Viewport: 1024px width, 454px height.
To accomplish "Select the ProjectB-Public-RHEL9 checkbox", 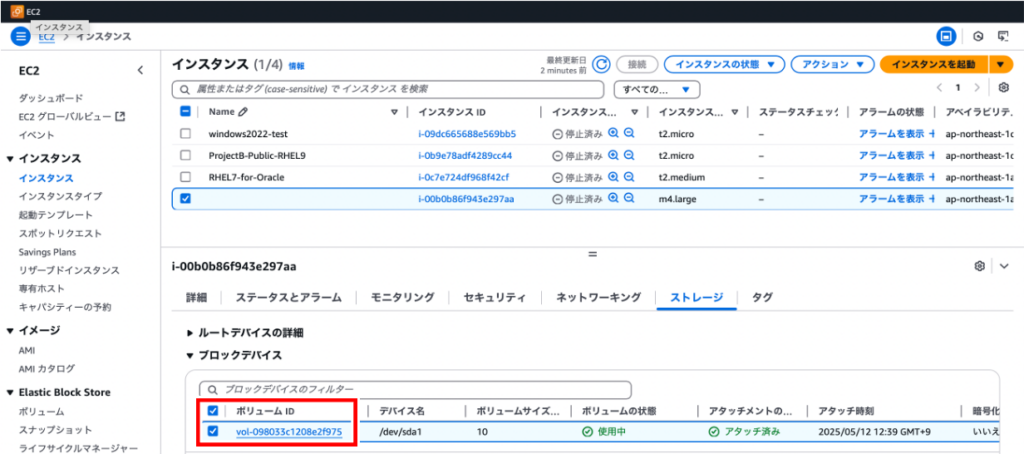I will point(185,155).
